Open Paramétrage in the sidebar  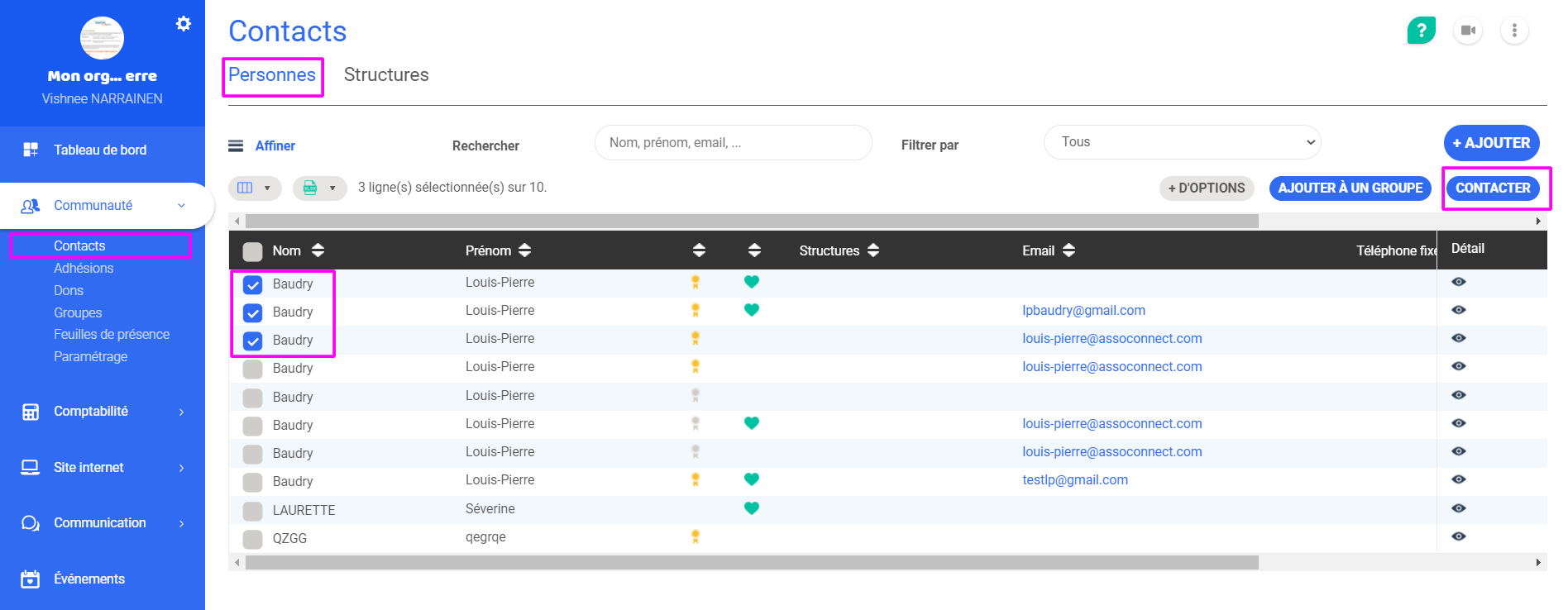[90, 356]
